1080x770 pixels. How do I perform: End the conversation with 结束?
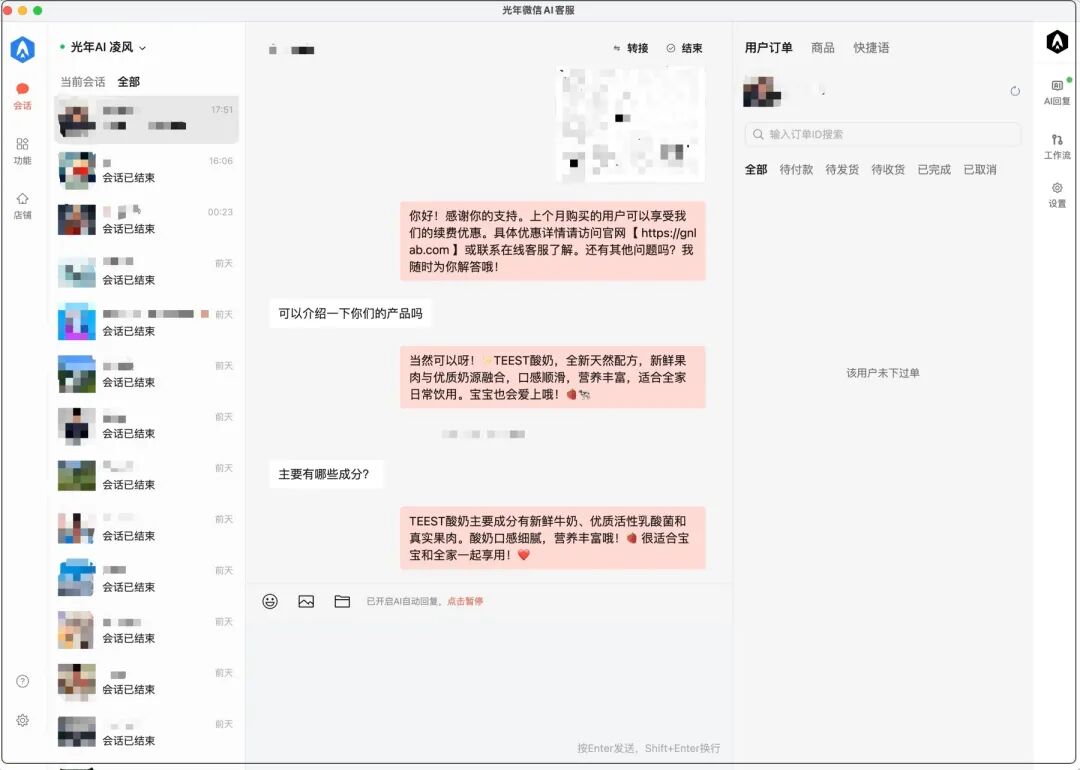click(x=685, y=48)
